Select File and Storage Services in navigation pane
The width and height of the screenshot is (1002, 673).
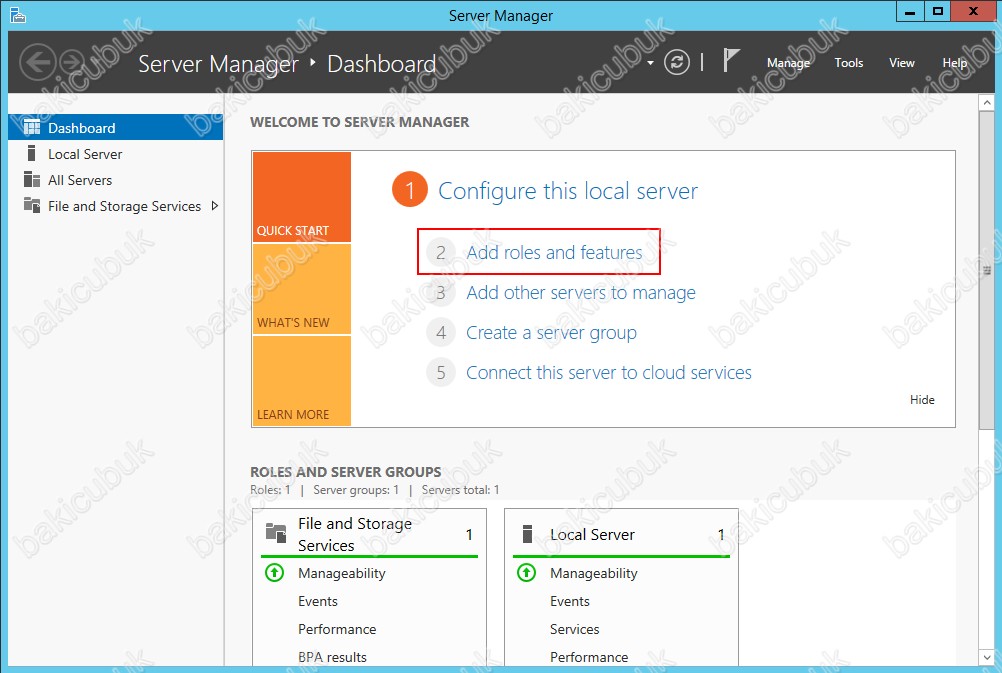116,206
